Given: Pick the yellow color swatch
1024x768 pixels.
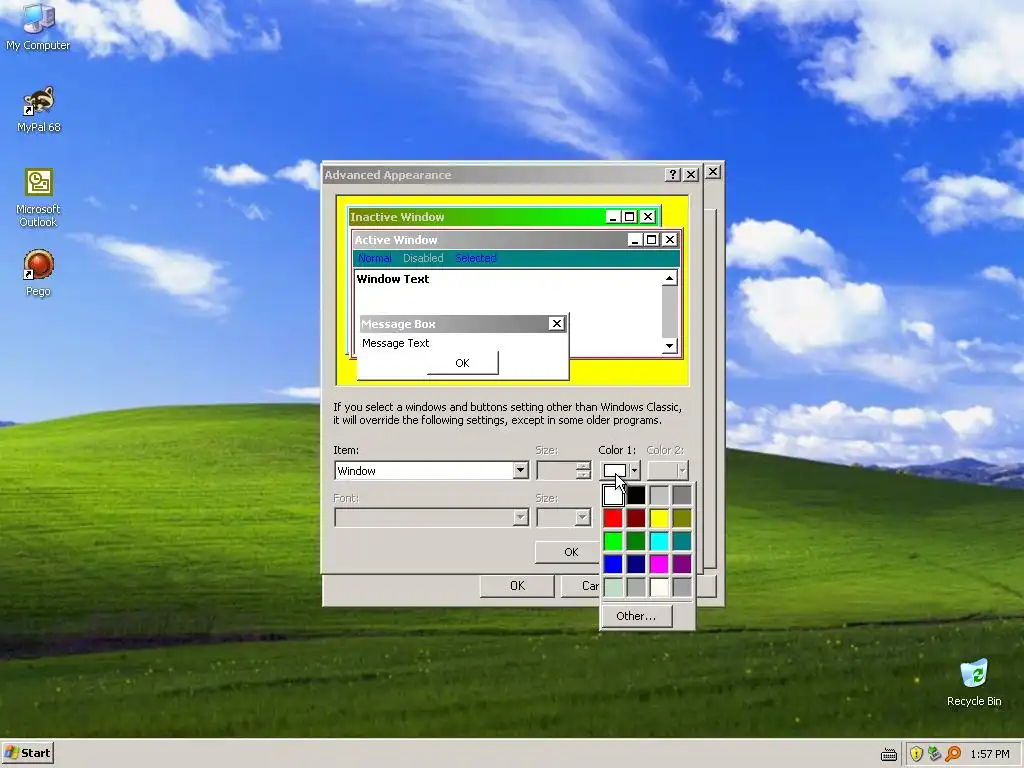Looking at the screenshot, I should coord(659,518).
